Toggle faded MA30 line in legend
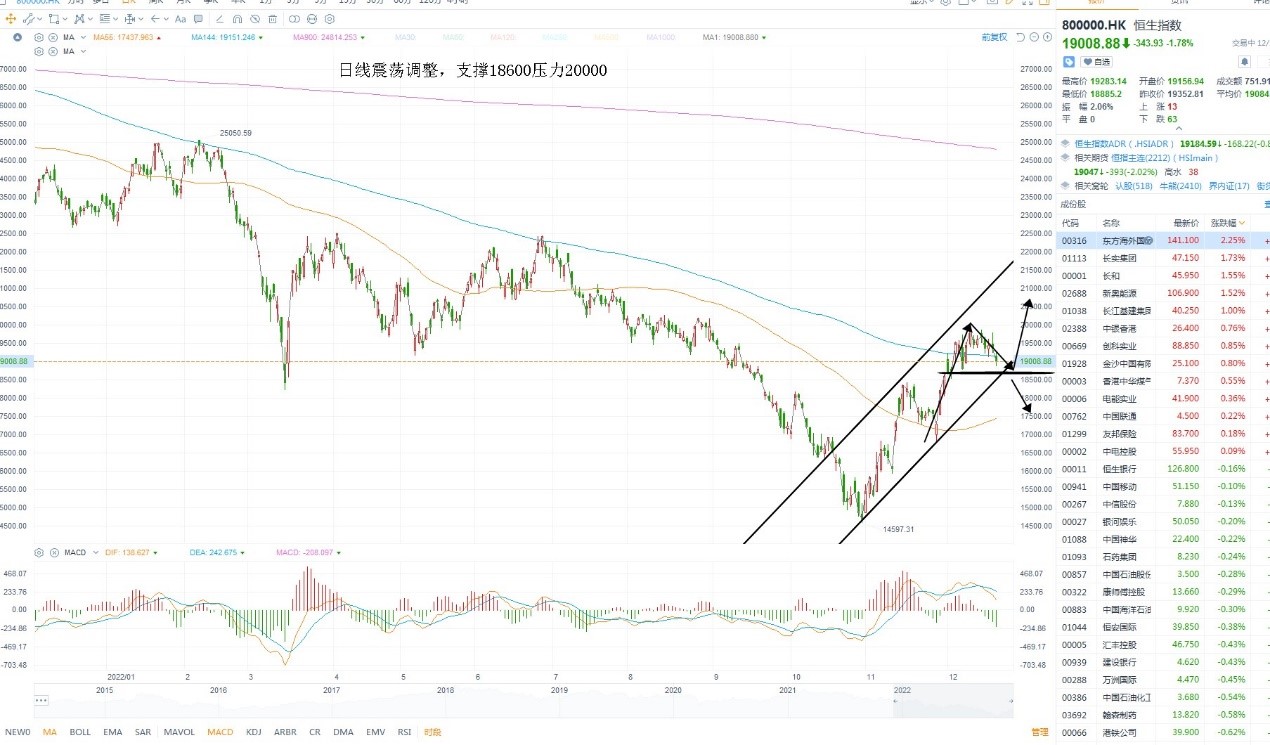The height and width of the screenshot is (745, 1270). 405,37
